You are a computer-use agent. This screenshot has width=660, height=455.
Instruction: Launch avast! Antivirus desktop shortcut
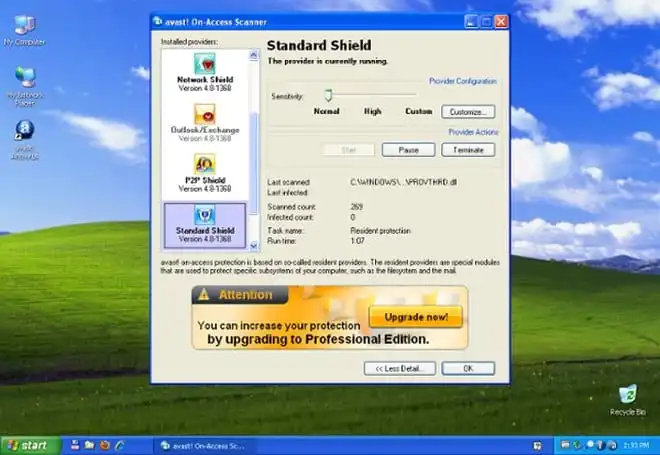(x=22, y=133)
